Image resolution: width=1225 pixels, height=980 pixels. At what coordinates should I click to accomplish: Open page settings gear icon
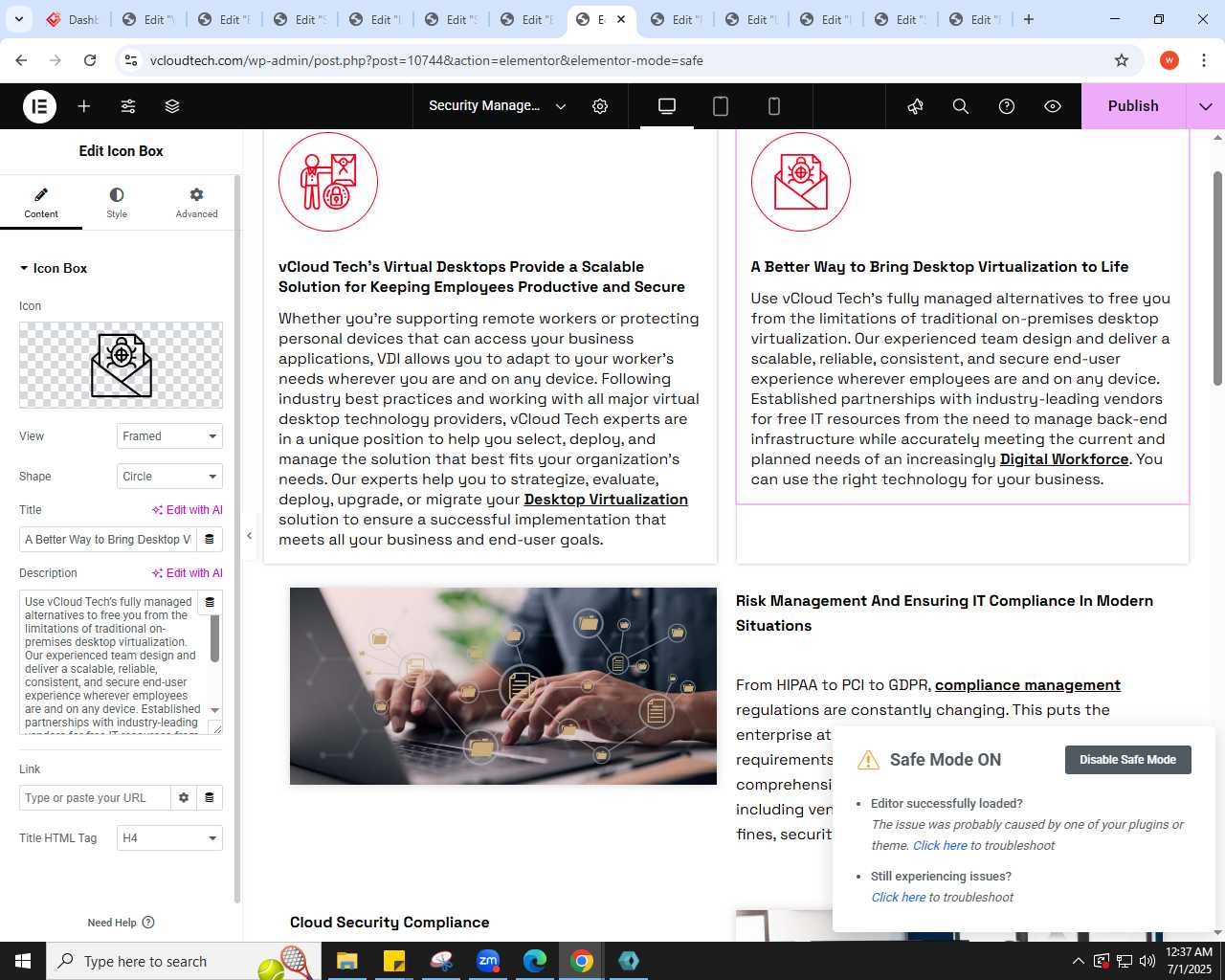pyautogui.click(x=600, y=106)
